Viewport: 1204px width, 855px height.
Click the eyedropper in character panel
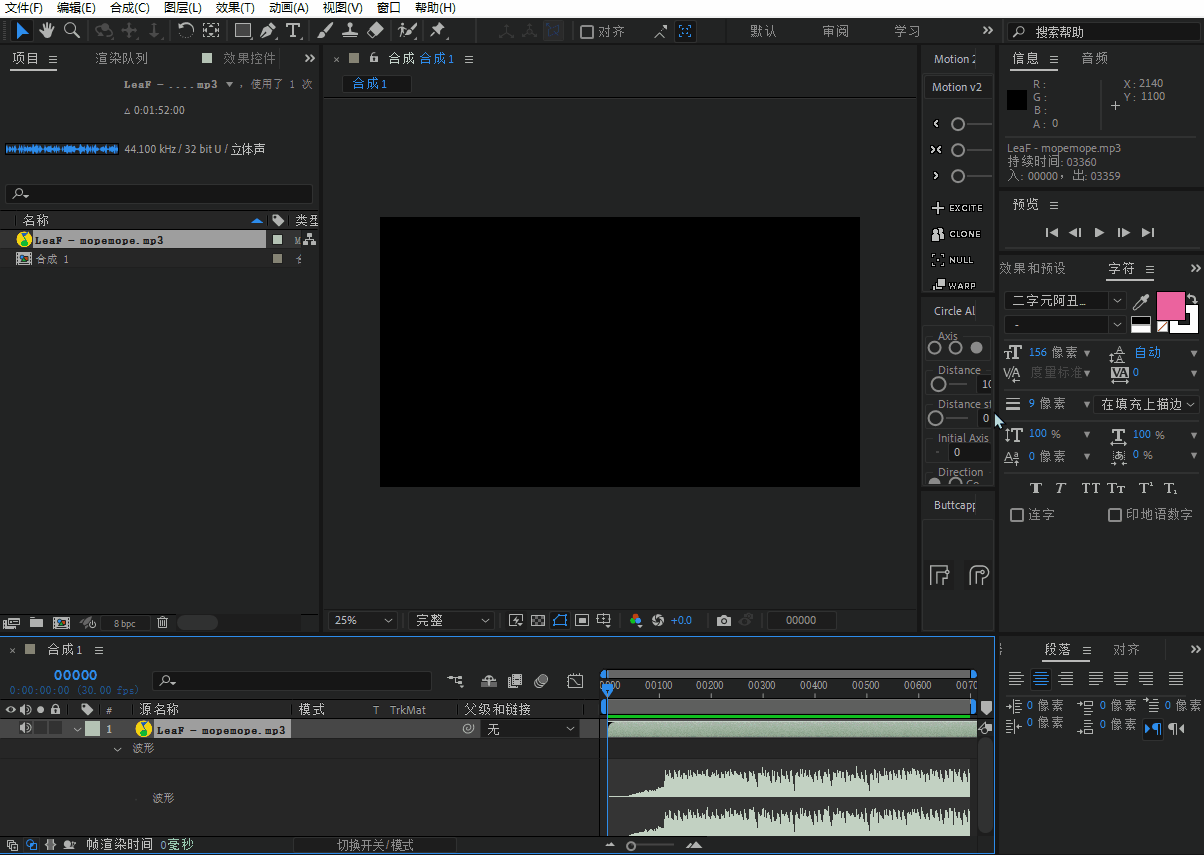1140,301
